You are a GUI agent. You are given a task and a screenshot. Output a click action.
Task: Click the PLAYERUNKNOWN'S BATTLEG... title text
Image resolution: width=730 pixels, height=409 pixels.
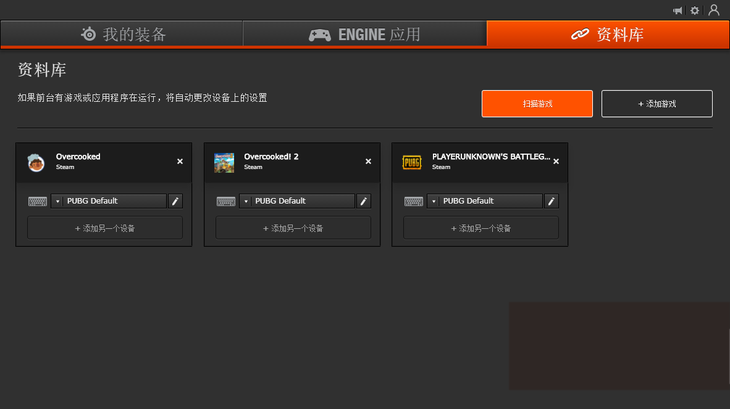[491, 157]
